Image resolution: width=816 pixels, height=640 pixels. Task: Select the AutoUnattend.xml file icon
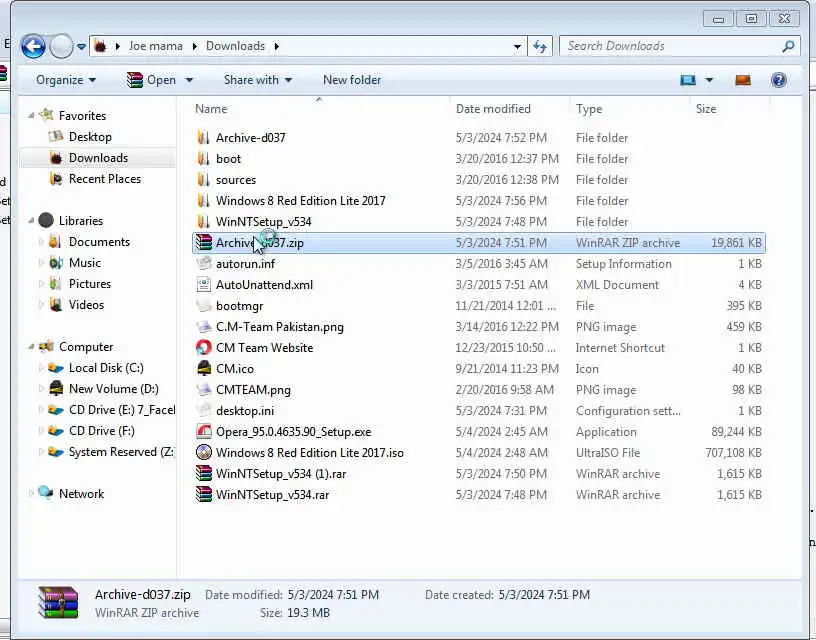point(203,285)
